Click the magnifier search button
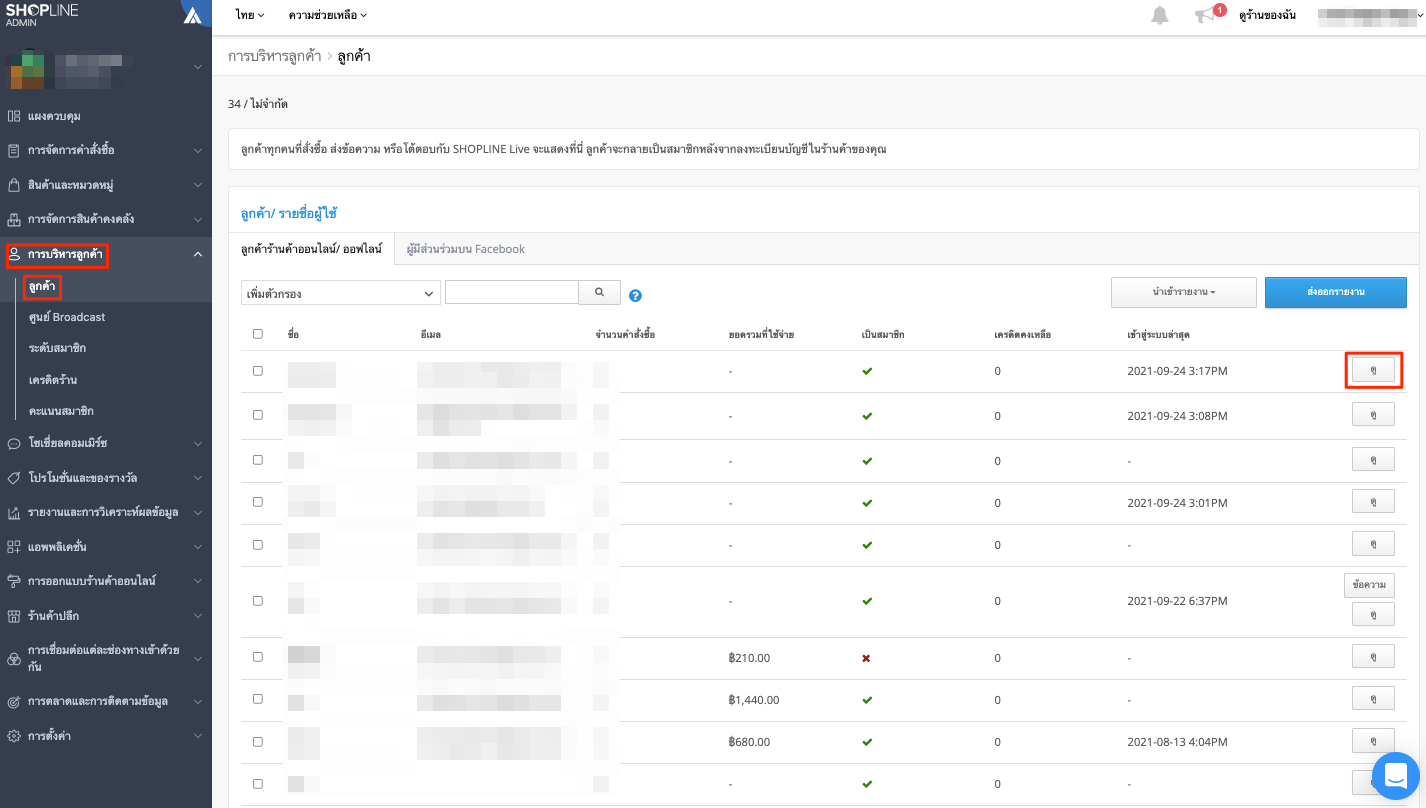The height and width of the screenshot is (808, 1426). click(600, 292)
